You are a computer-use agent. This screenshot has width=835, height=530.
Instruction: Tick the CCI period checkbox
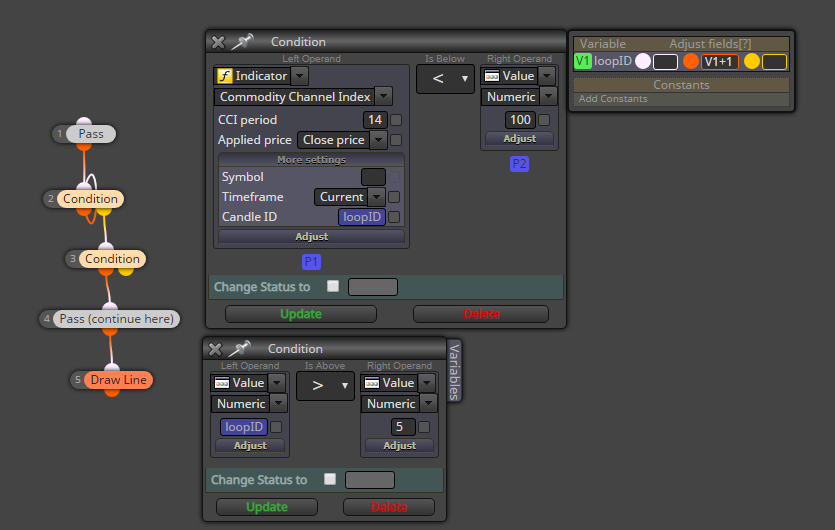(396, 120)
